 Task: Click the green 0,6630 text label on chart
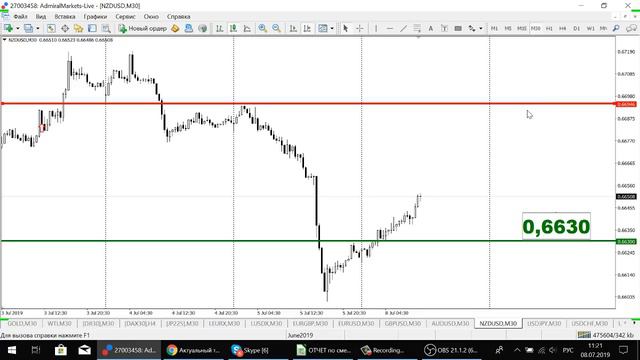click(x=556, y=227)
